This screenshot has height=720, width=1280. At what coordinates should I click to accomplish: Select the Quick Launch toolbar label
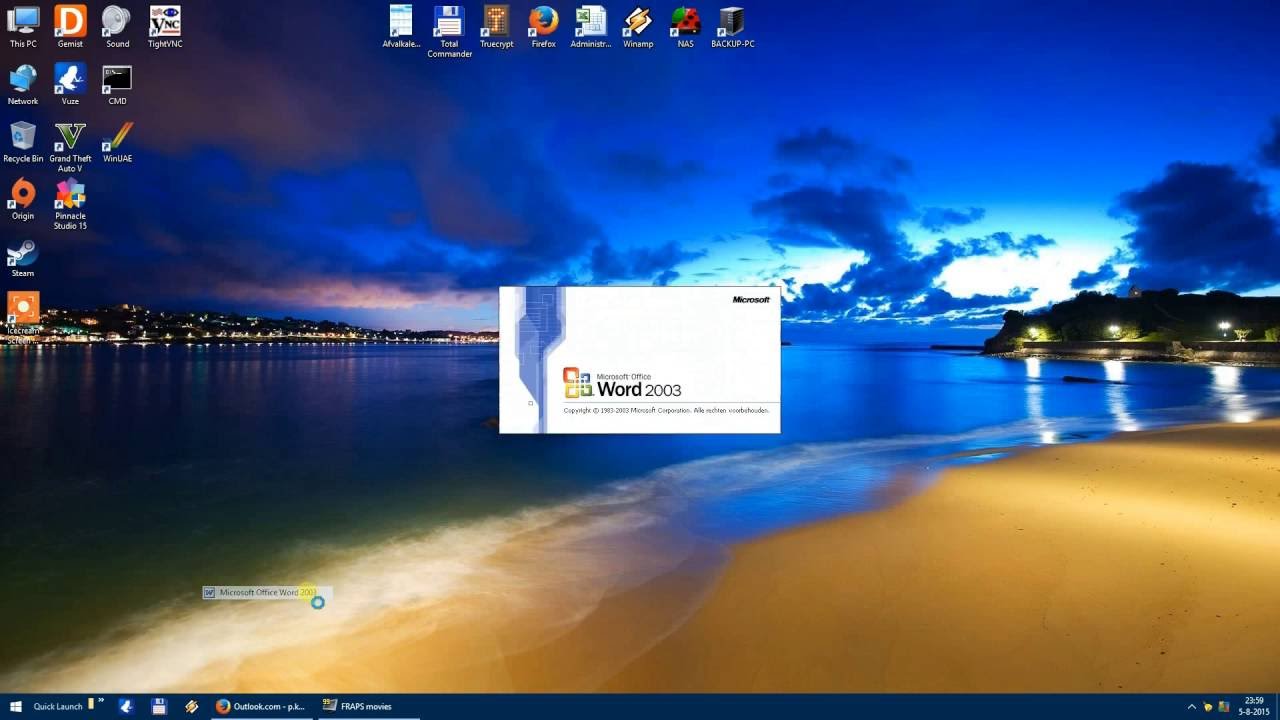click(x=58, y=706)
